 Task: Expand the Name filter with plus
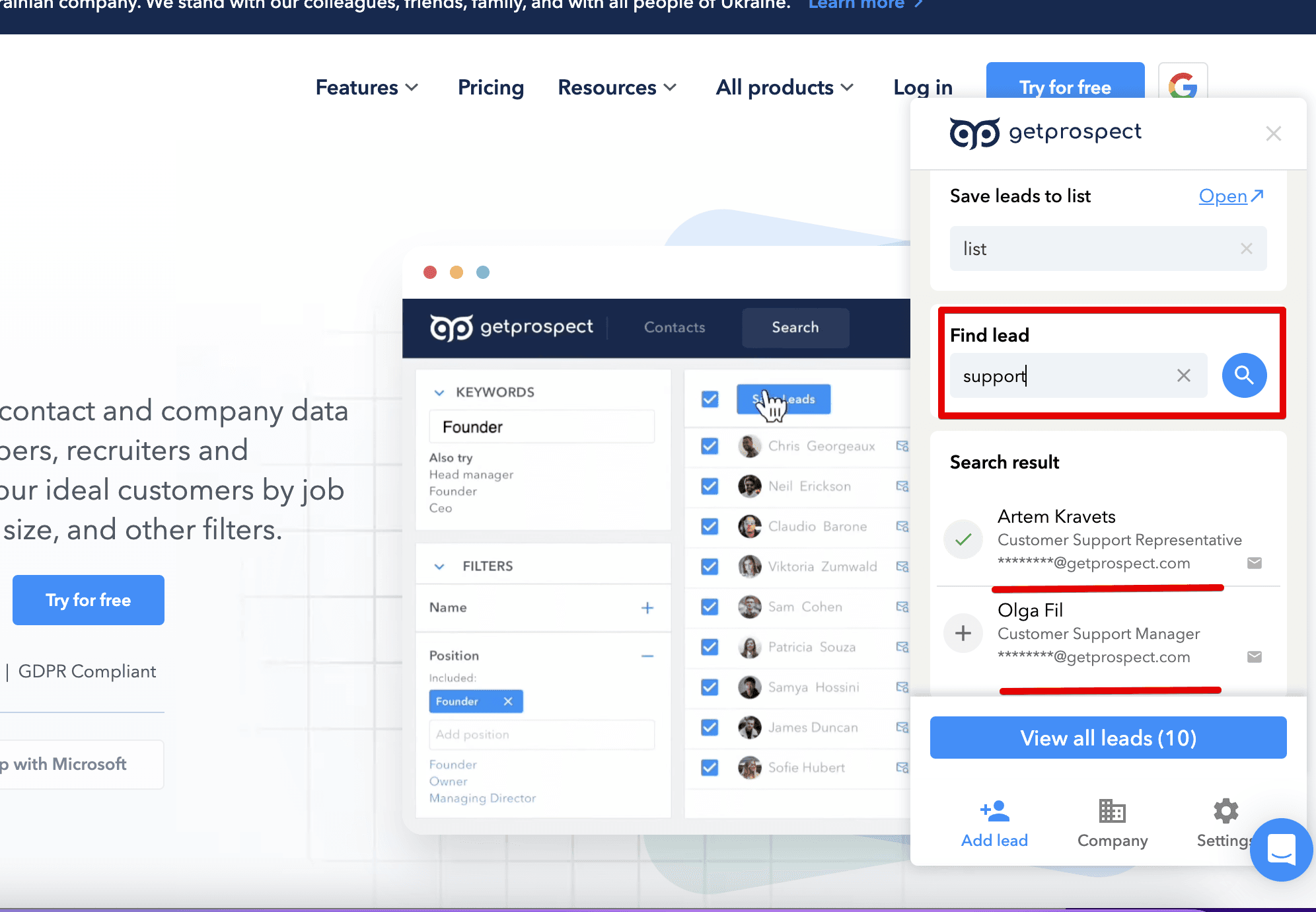click(647, 607)
